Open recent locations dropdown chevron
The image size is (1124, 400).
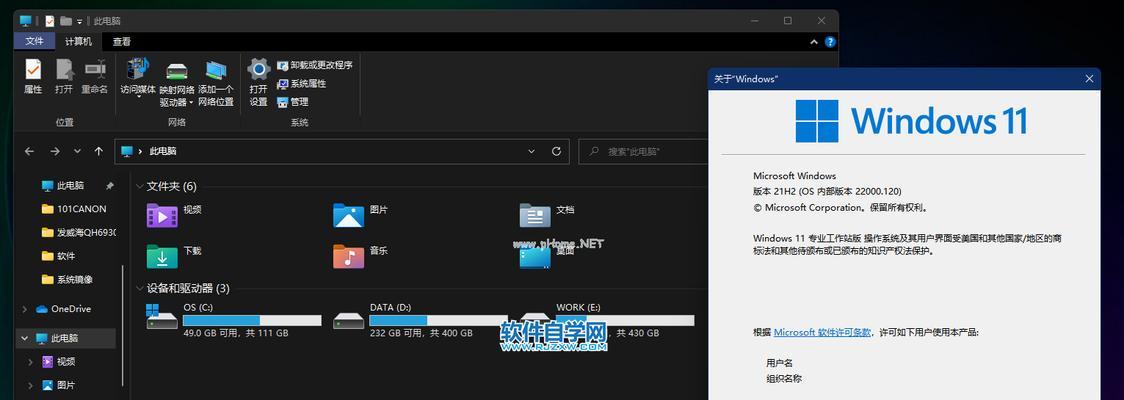pos(77,151)
